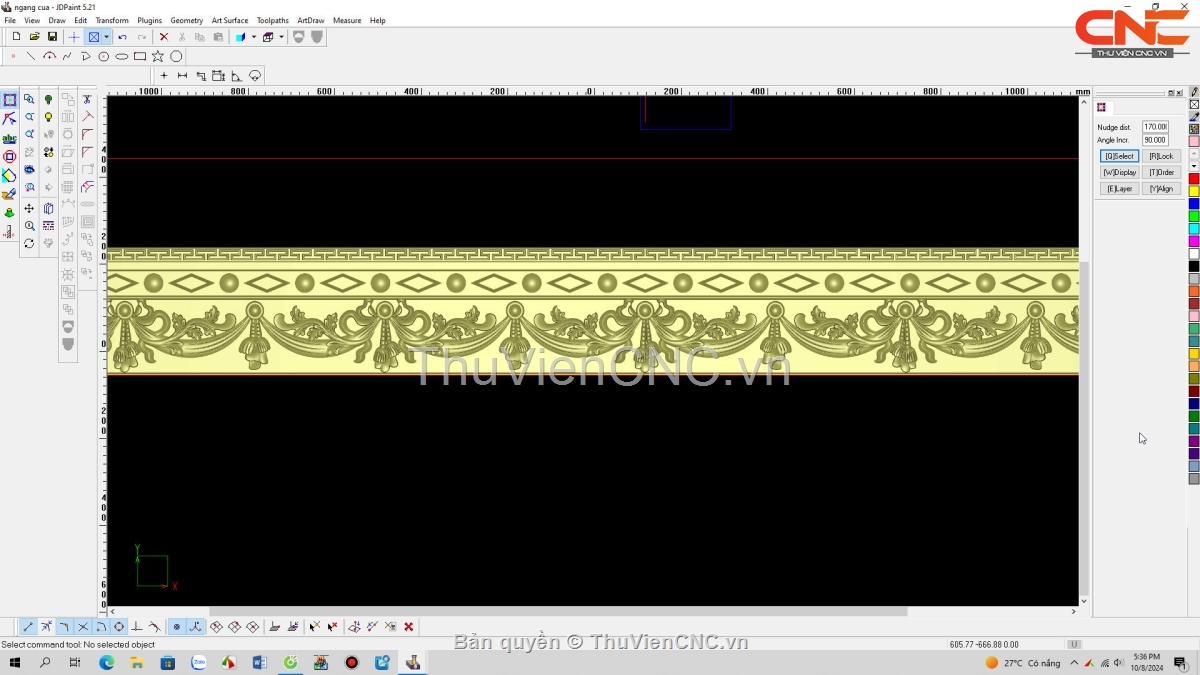The height and width of the screenshot is (675, 1200).
Task: Click the Angle Incr. input field
Action: click(1155, 140)
